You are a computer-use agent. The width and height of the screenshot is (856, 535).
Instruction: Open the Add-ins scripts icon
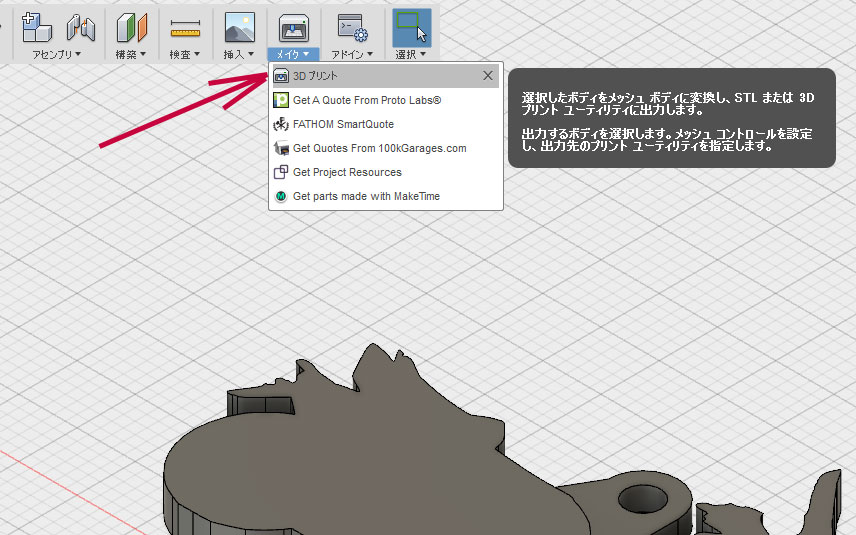(353, 27)
